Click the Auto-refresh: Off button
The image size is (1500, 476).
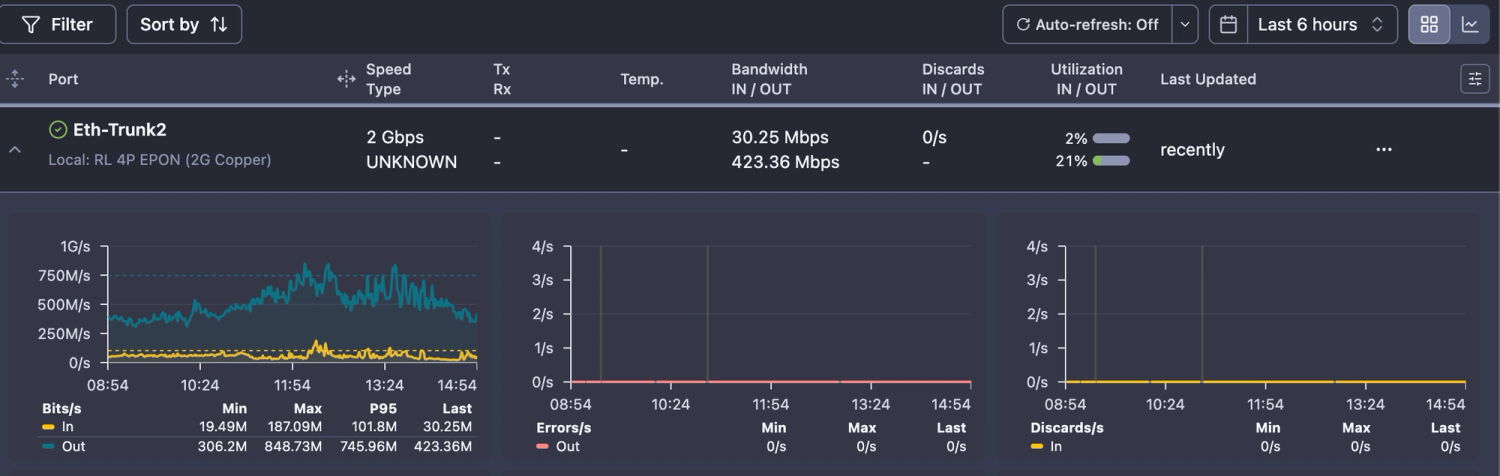tap(1087, 24)
